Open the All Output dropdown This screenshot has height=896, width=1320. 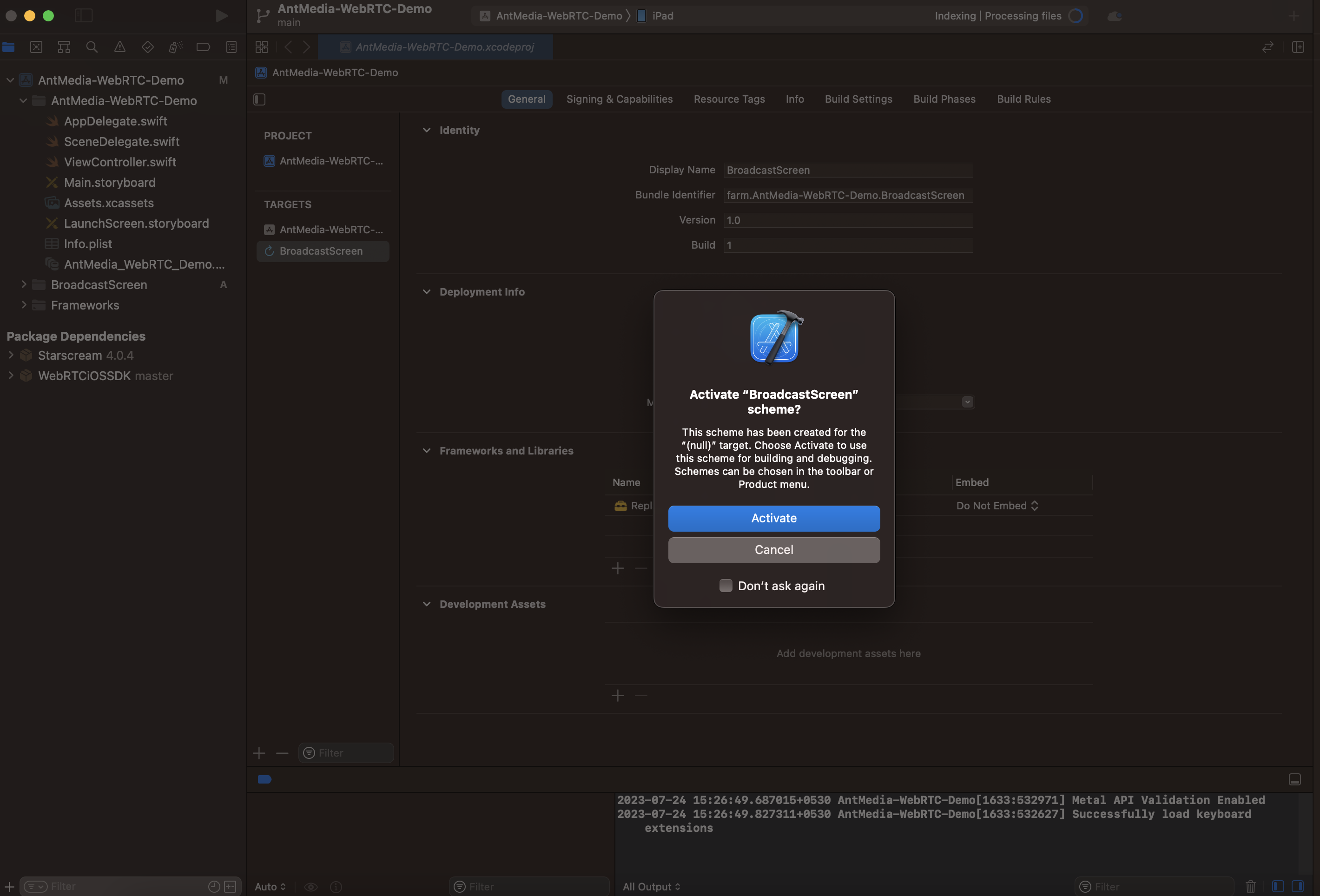pyautogui.click(x=652, y=887)
